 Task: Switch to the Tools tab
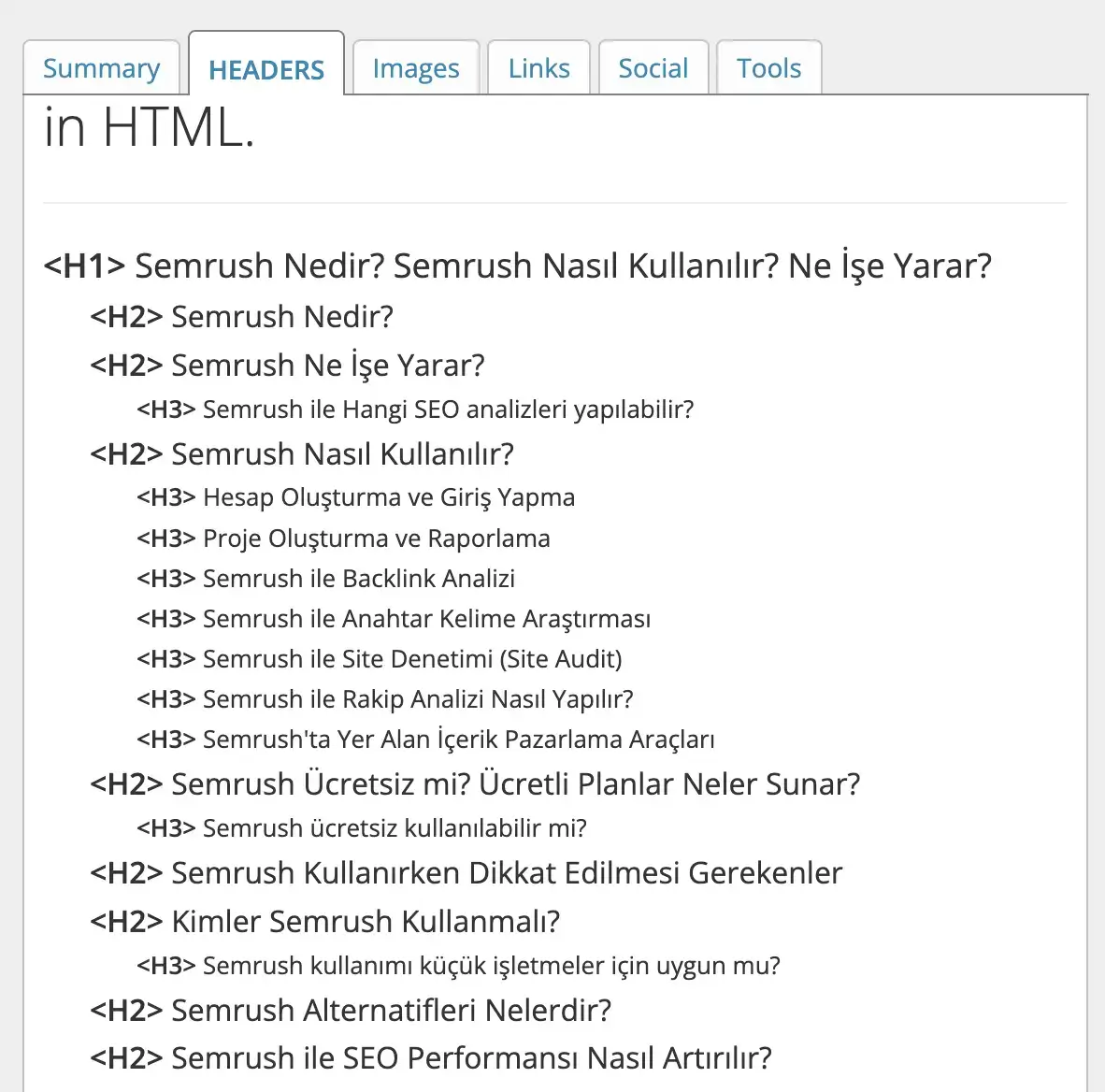point(768,67)
